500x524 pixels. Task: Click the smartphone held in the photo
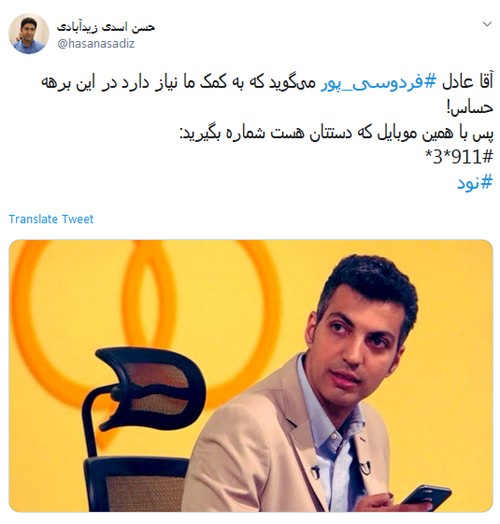pos(426,495)
